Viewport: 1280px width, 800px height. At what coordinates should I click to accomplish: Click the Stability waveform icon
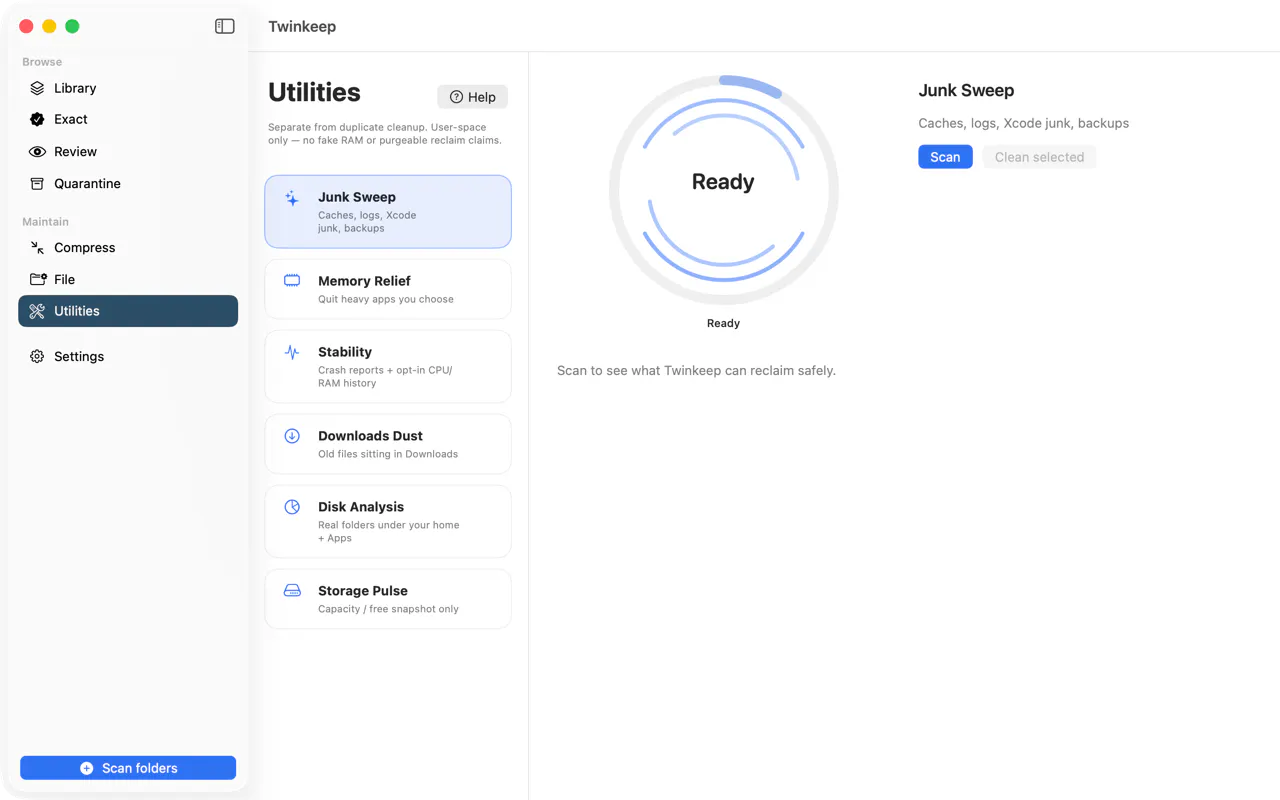[x=292, y=352]
